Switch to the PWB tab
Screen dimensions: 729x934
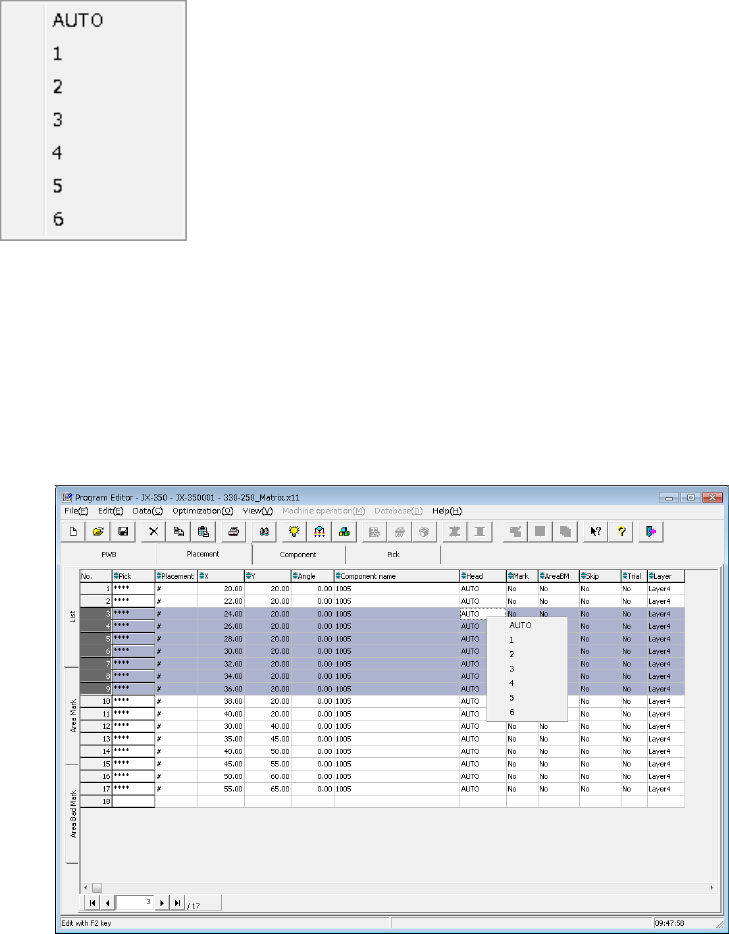click(x=108, y=554)
